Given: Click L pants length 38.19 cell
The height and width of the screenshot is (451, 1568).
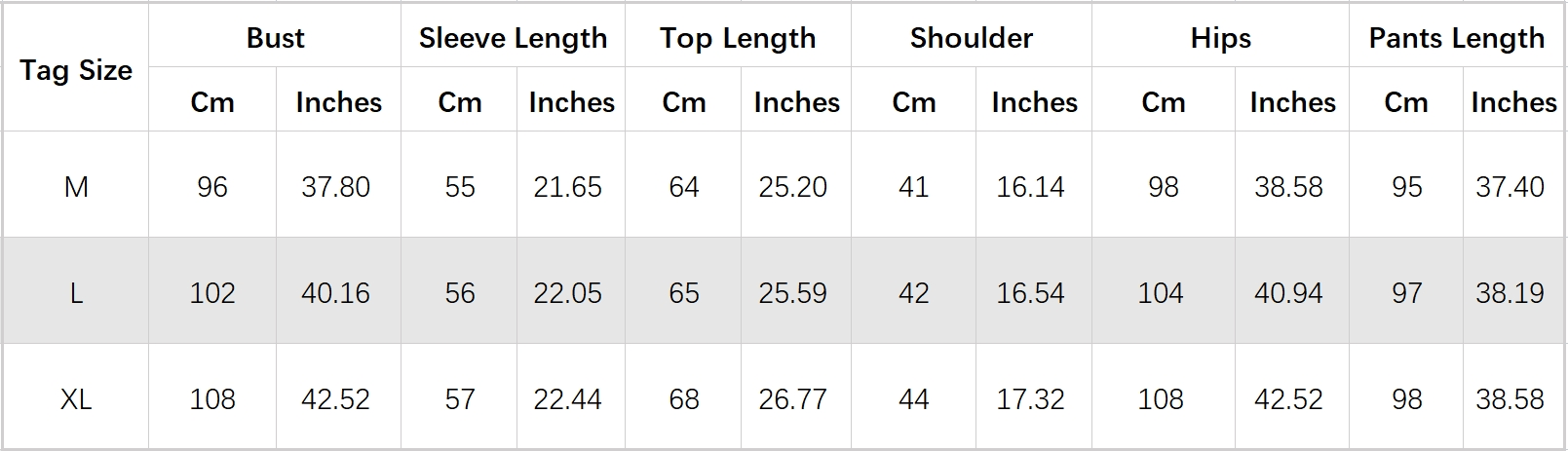Looking at the screenshot, I should click(x=1510, y=292).
